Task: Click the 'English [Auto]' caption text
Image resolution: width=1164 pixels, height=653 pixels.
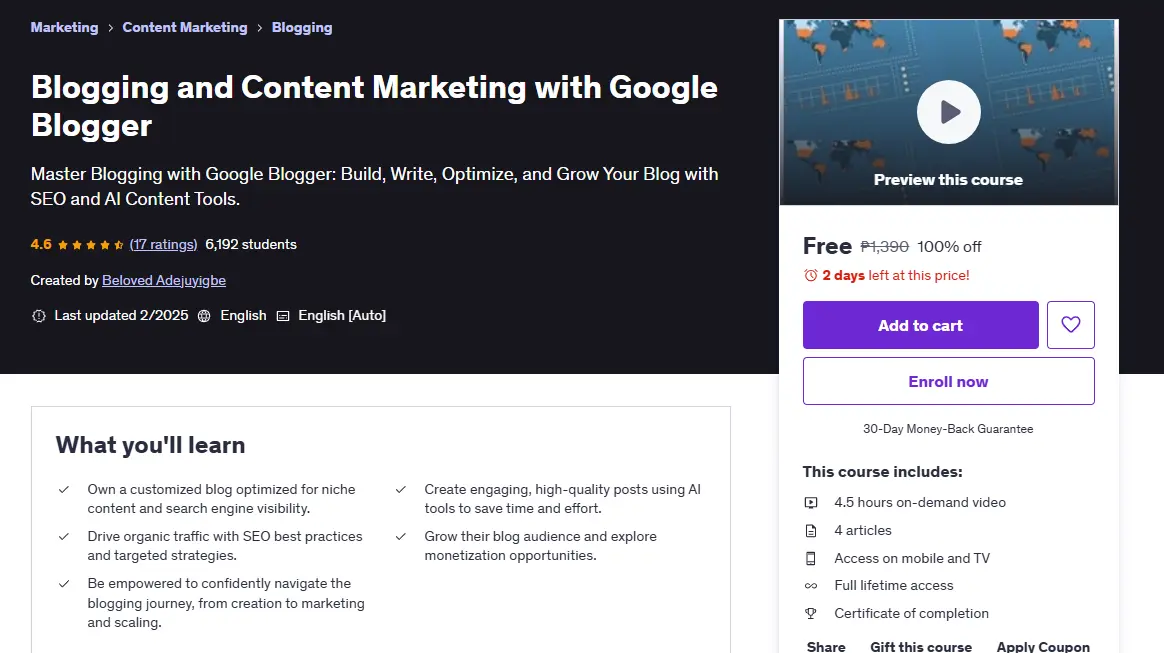Action: pyautogui.click(x=342, y=315)
